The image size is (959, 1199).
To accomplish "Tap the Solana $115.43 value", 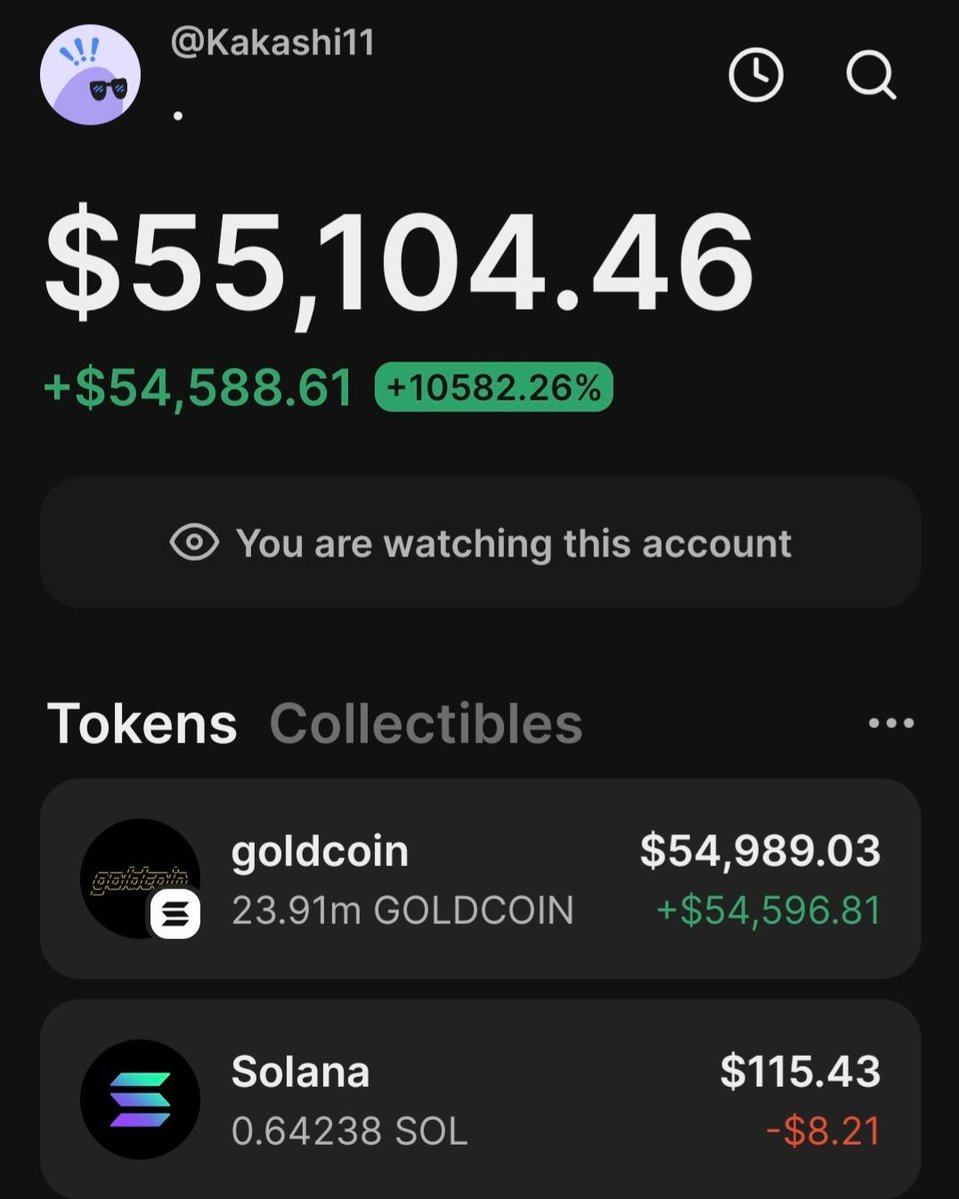I will [x=800, y=1071].
